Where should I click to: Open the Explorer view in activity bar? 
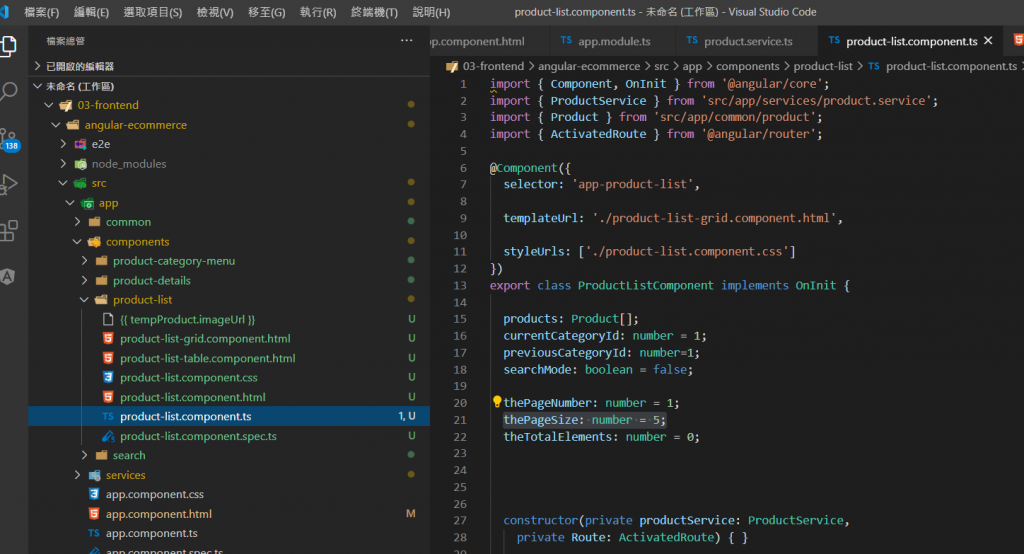(9, 46)
